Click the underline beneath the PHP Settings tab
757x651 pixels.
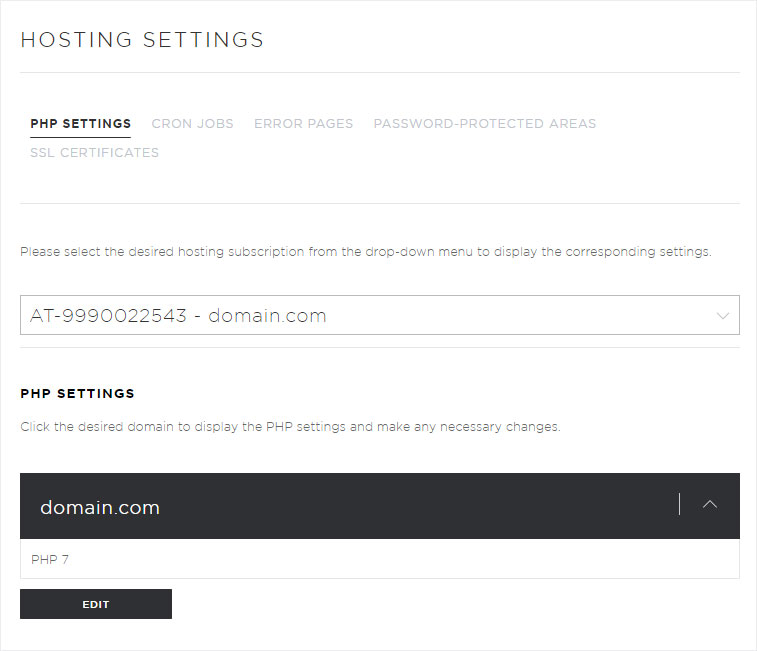[80, 138]
